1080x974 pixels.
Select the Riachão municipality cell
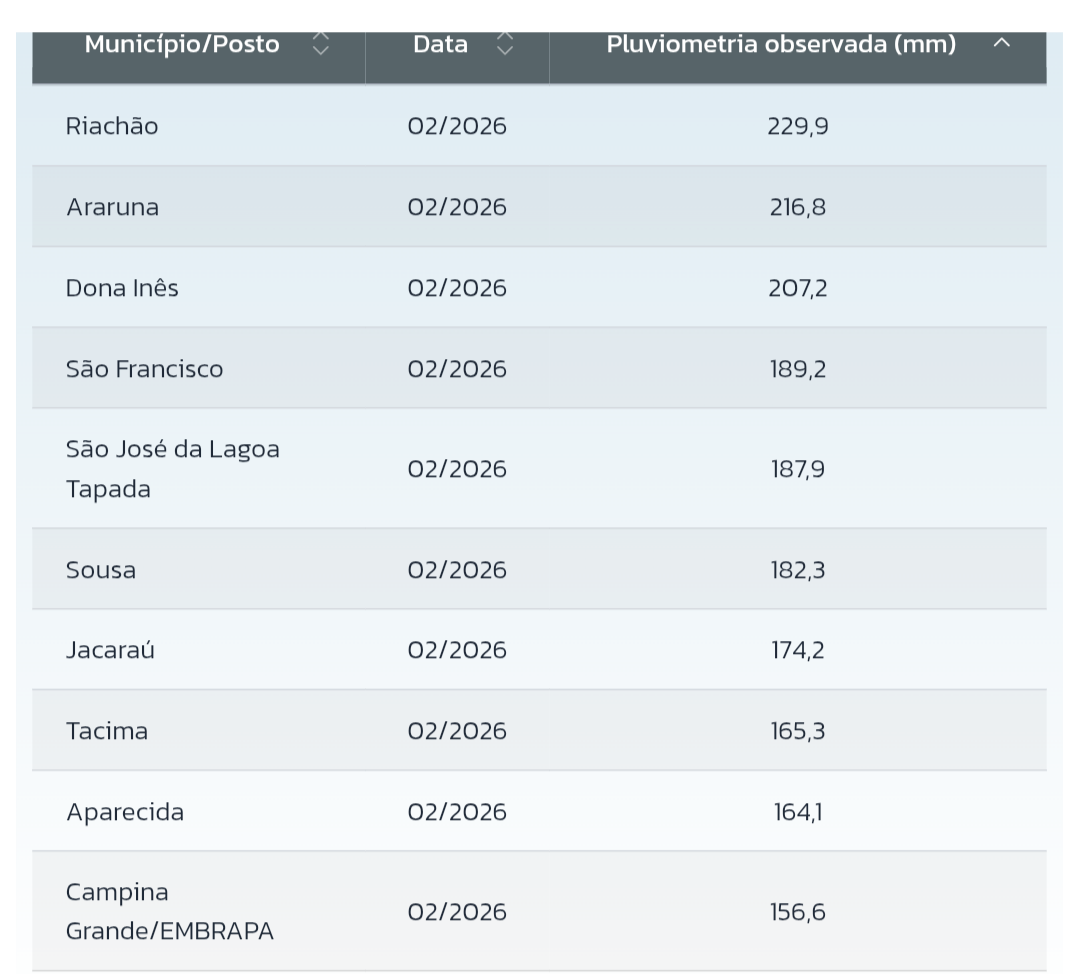pyautogui.click(x=112, y=127)
